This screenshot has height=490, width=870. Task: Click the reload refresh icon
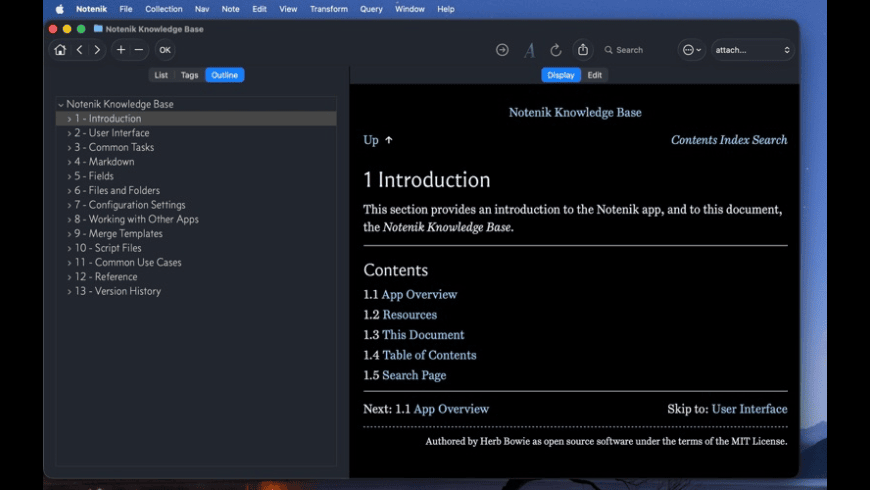tap(555, 50)
